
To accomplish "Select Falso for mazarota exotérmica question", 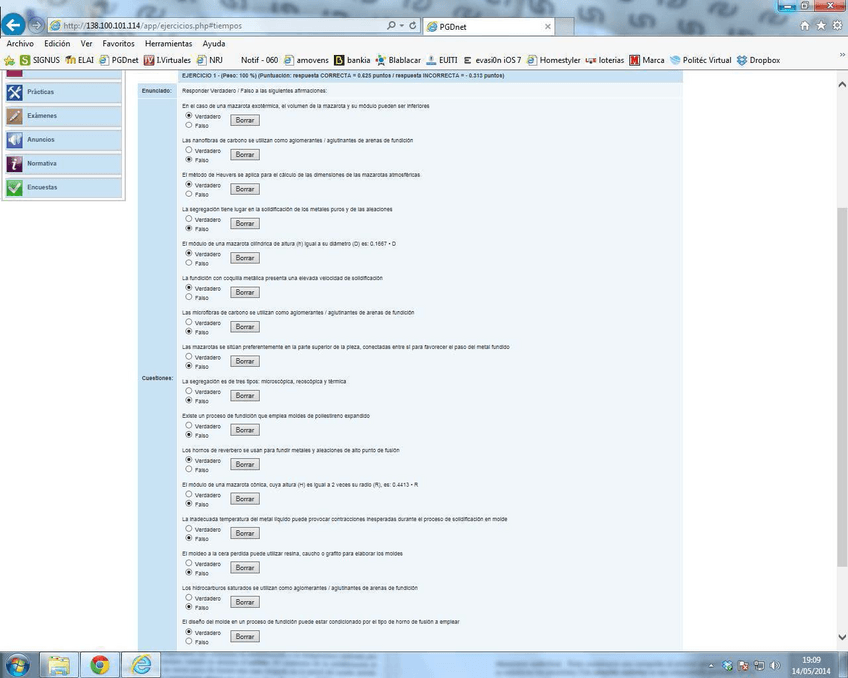I will pyautogui.click(x=189, y=125).
